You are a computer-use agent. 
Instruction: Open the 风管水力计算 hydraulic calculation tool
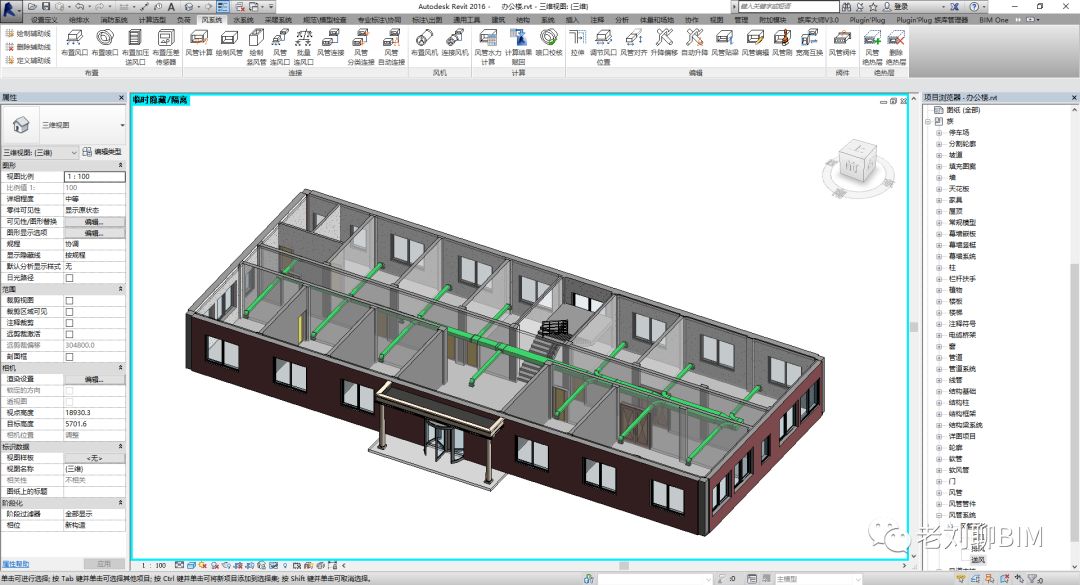(x=488, y=47)
